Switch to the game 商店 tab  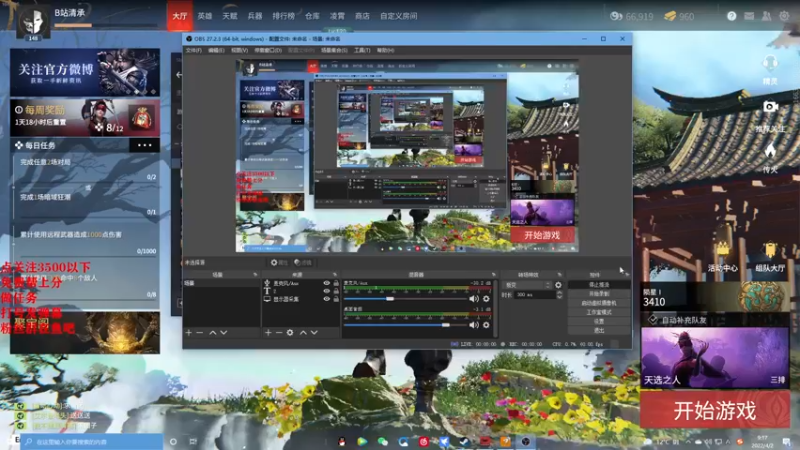coord(362,16)
